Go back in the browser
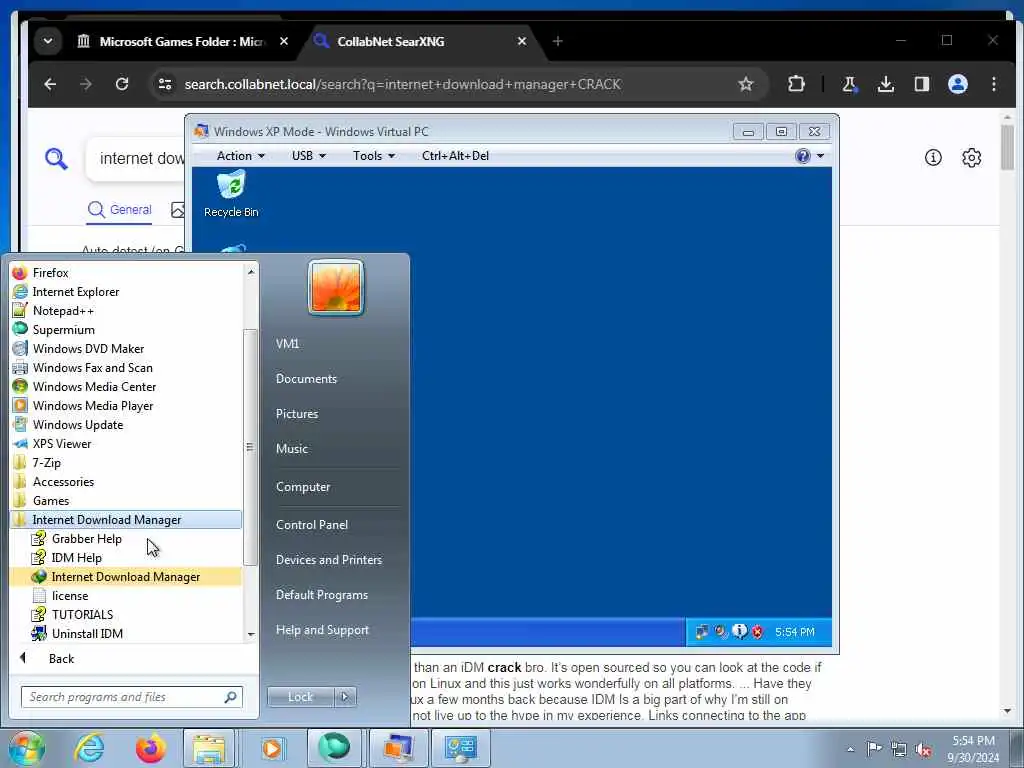The width and height of the screenshot is (1024, 768). click(x=50, y=84)
